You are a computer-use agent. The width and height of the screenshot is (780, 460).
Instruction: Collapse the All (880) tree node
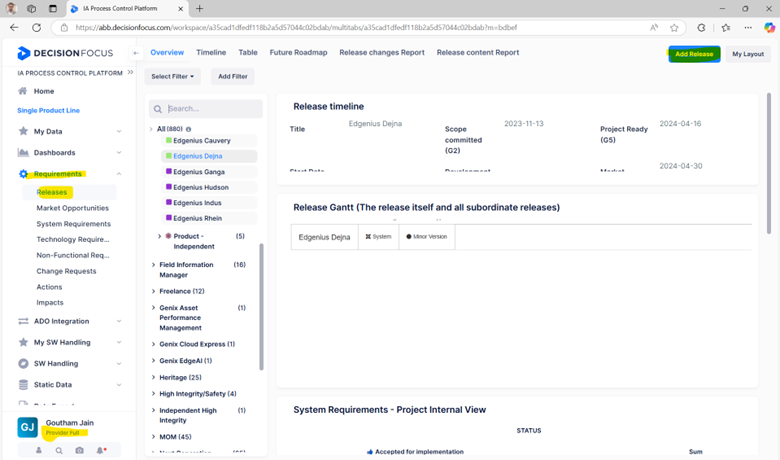click(x=151, y=129)
